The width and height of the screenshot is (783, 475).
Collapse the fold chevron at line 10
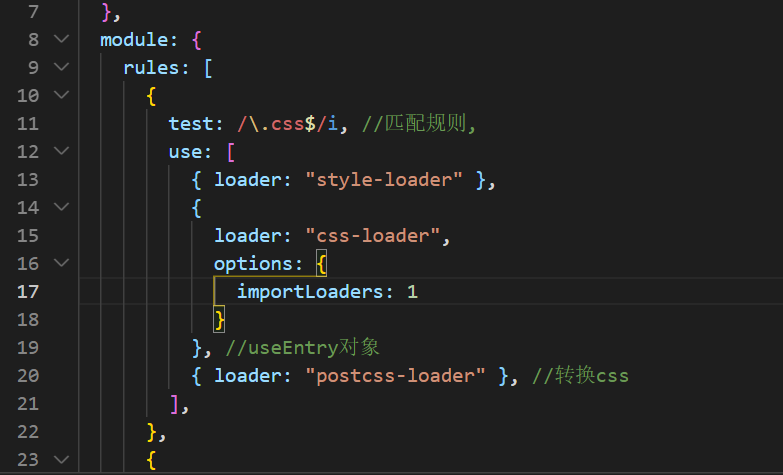[61, 95]
